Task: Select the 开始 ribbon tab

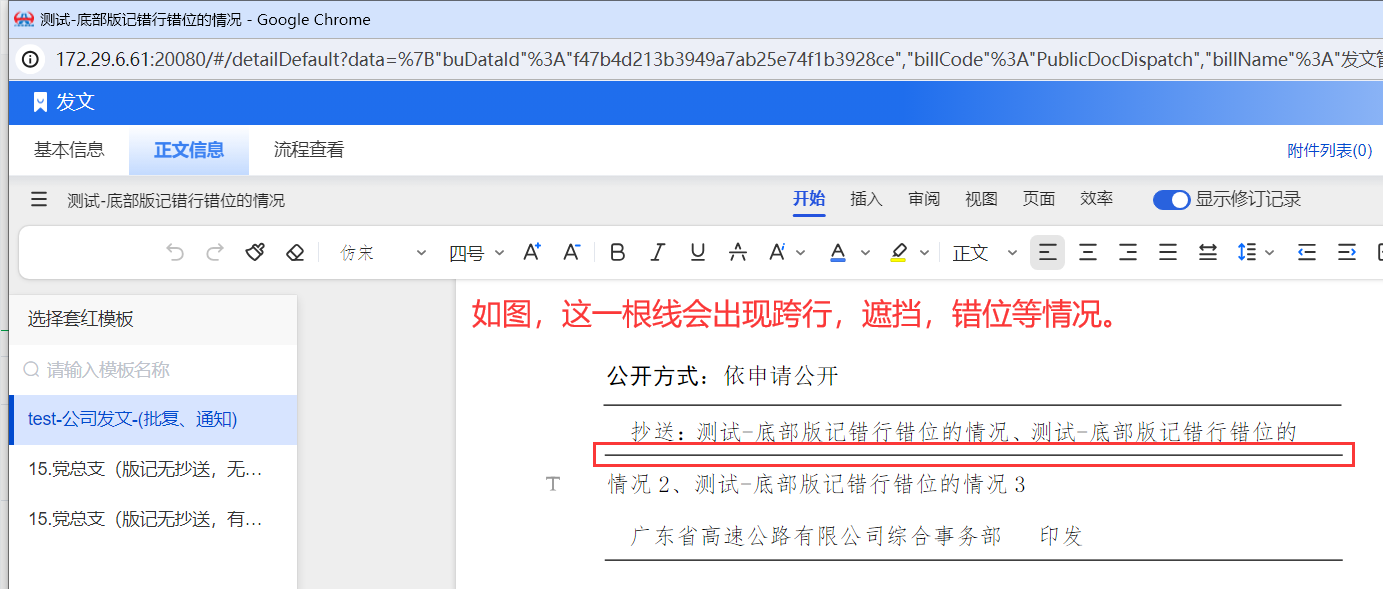Action: pyautogui.click(x=809, y=199)
